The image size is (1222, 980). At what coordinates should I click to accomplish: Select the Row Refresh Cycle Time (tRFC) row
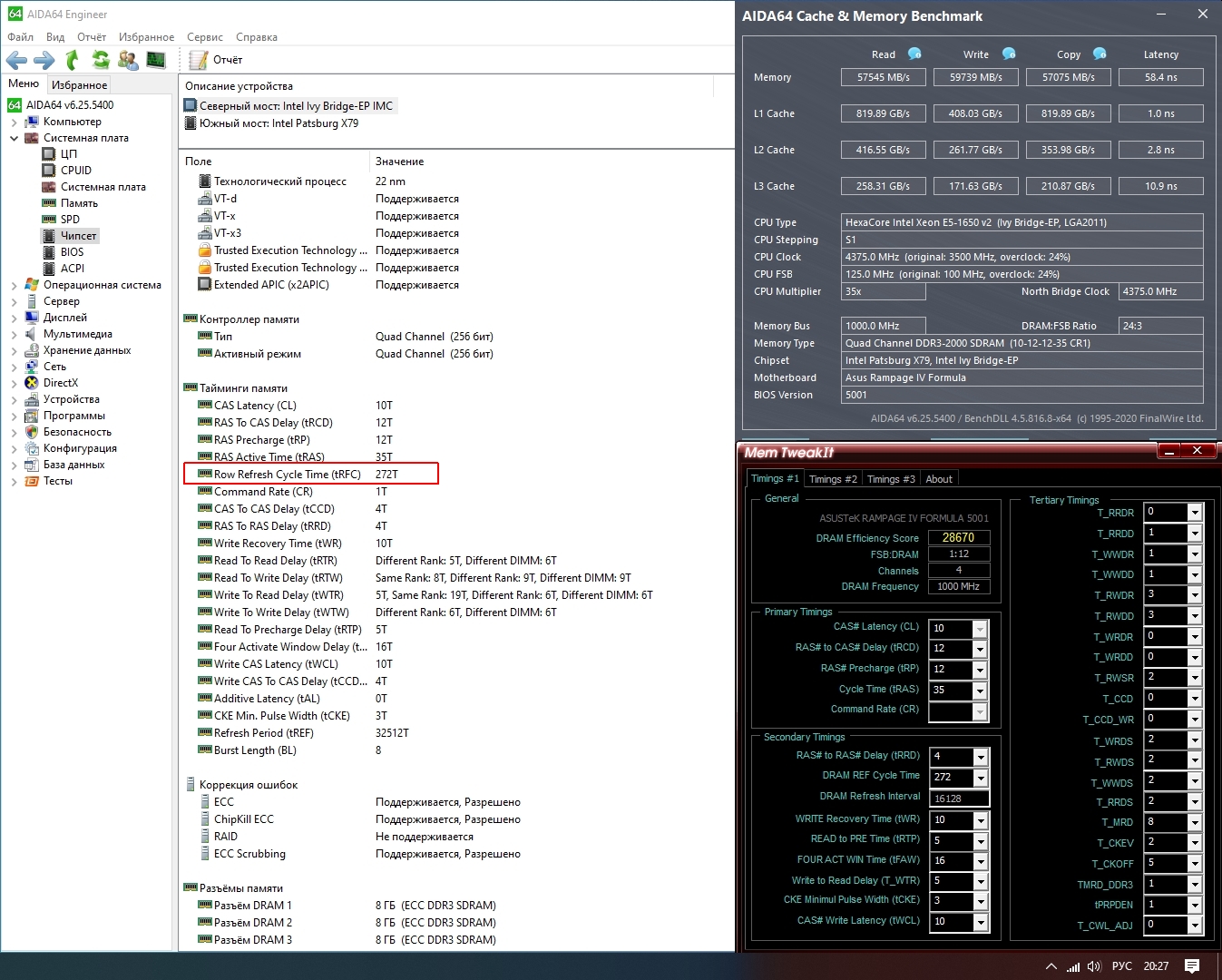tap(311, 475)
